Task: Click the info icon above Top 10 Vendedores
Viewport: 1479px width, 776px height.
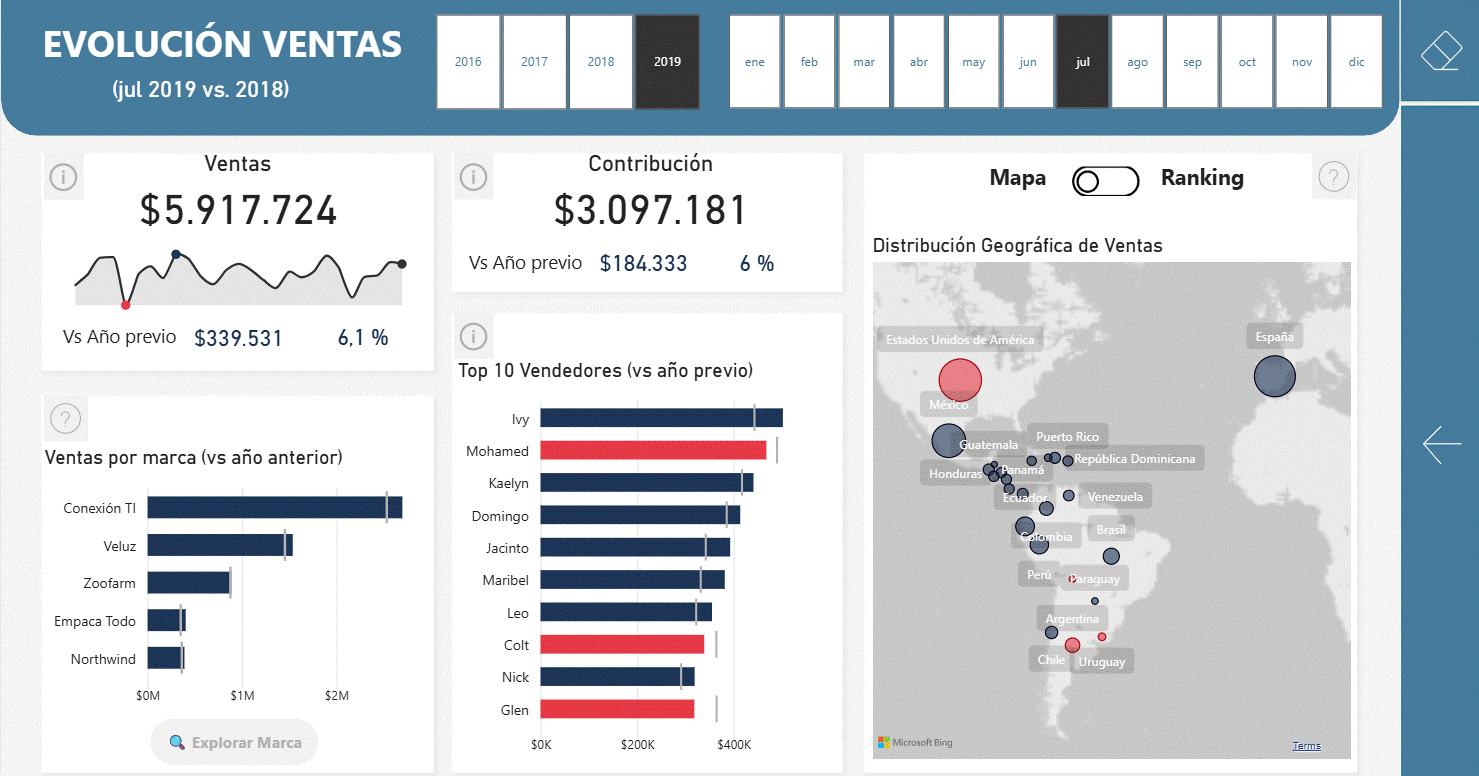Action: click(x=473, y=337)
